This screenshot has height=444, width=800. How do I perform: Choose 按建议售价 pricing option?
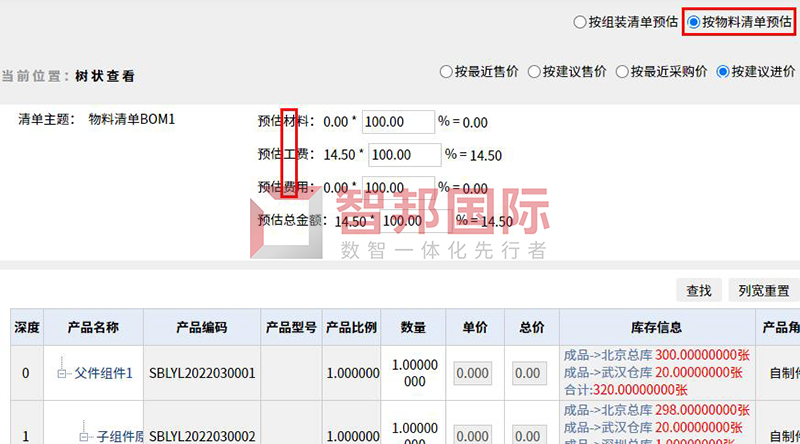(x=535, y=72)
